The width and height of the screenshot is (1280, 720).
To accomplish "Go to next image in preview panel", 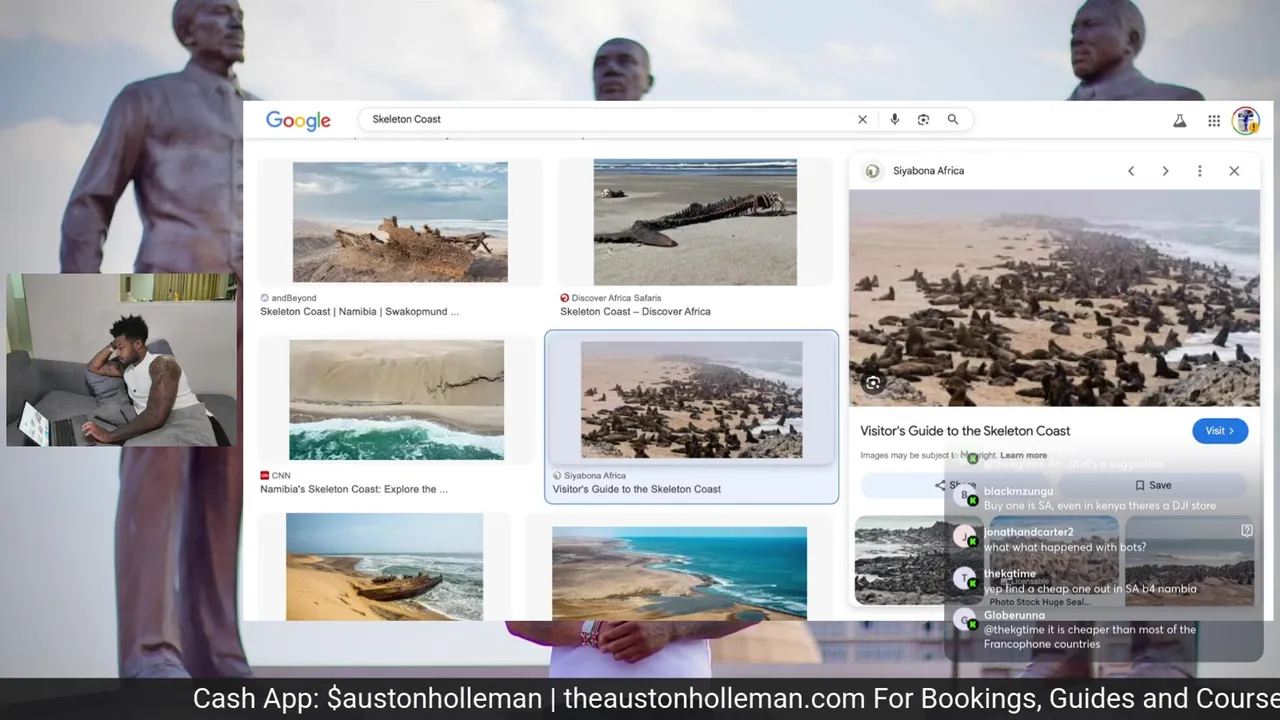I will tap(1165, 171).
